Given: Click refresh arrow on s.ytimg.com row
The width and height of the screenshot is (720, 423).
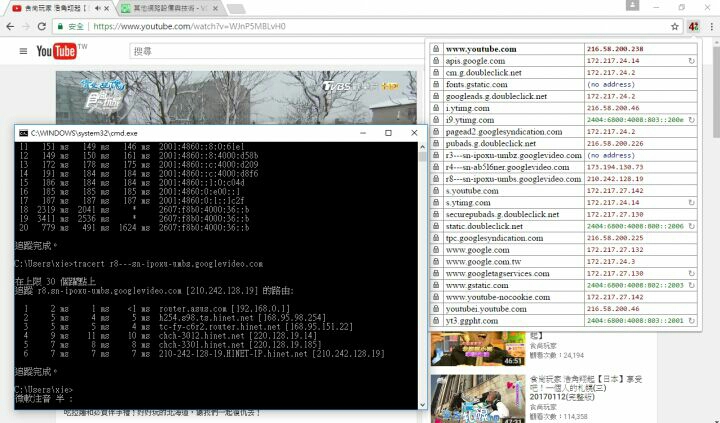Looking at the screenshot, I should [x=692, y=203].
